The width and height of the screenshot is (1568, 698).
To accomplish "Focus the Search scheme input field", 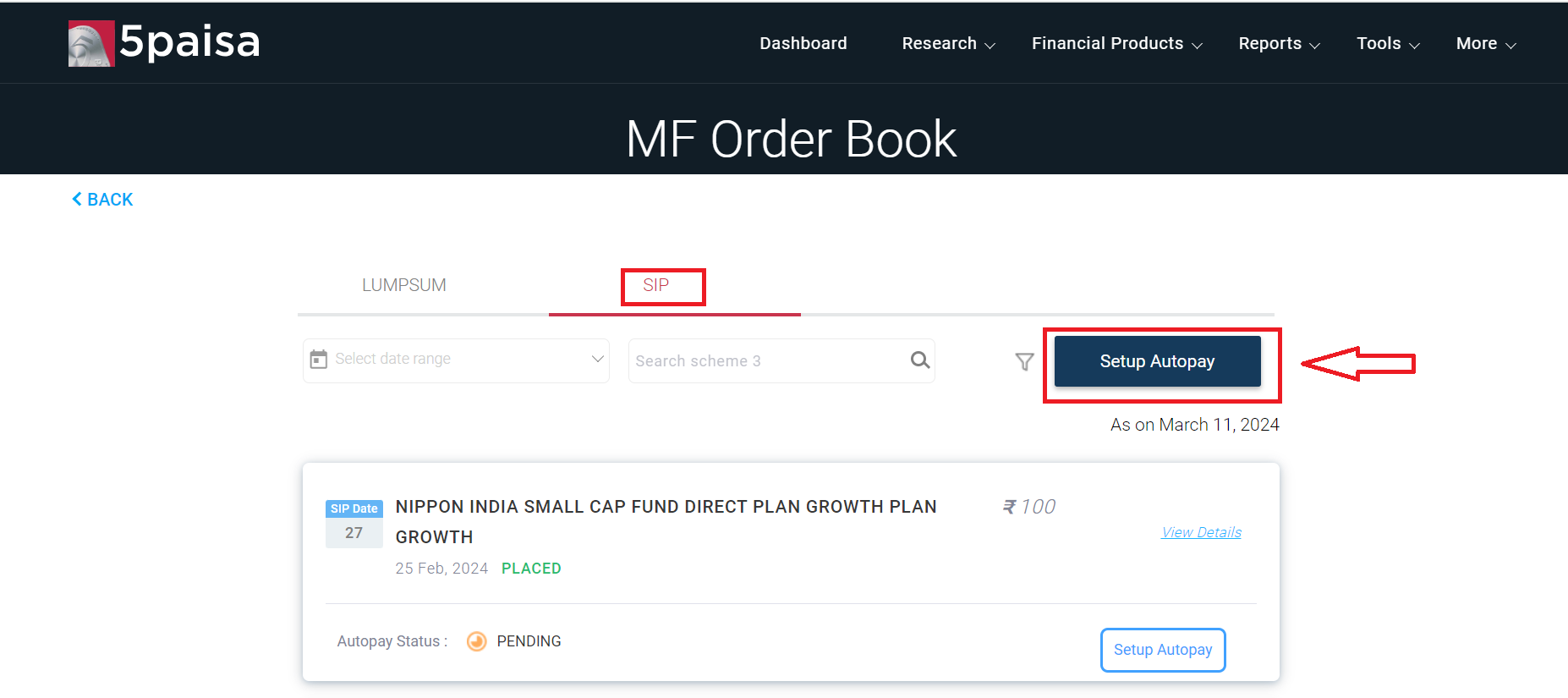I will 781,360.
